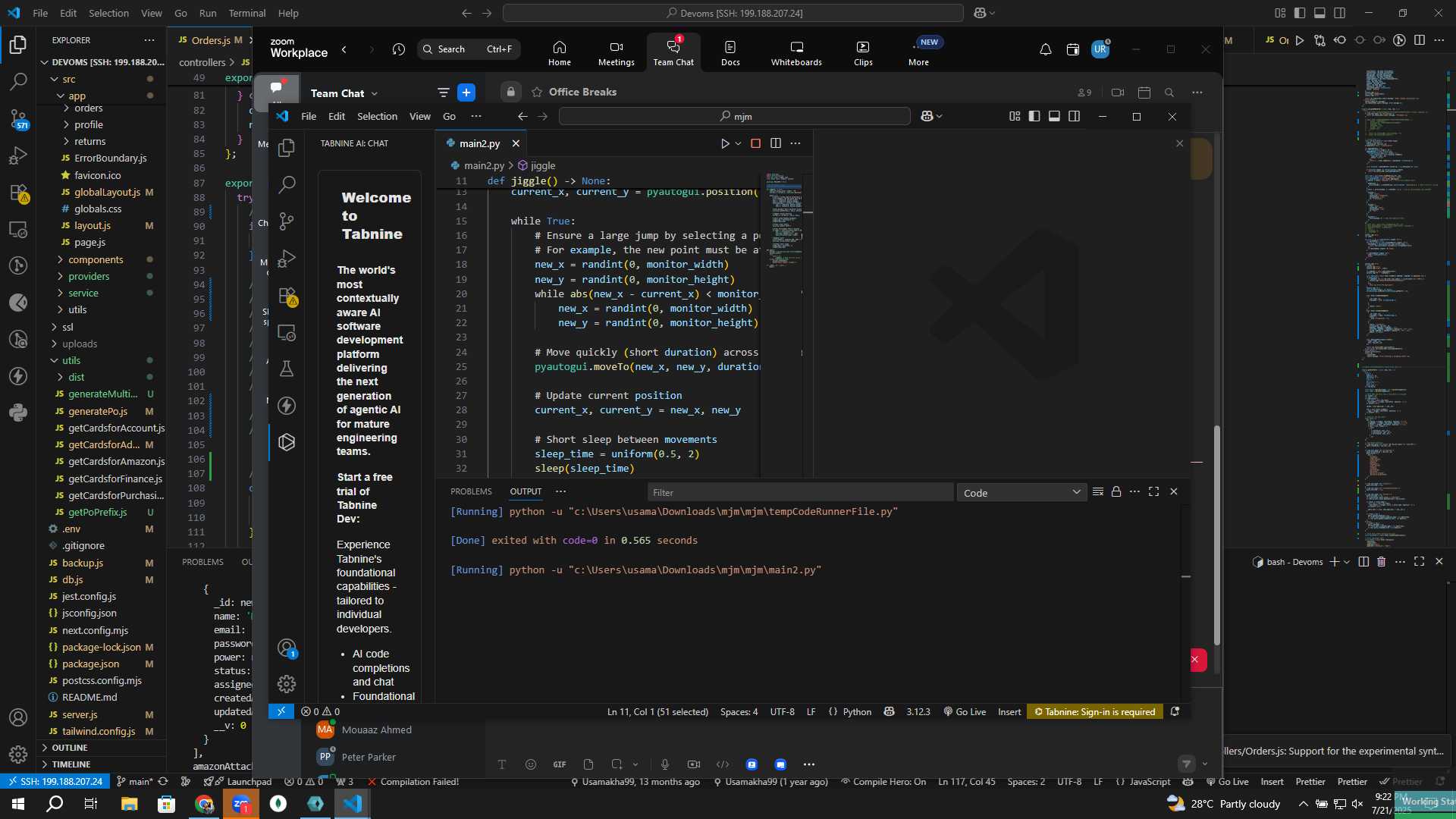
Task: Click the Python language mode indicator
Action: (x=857, y=711)
